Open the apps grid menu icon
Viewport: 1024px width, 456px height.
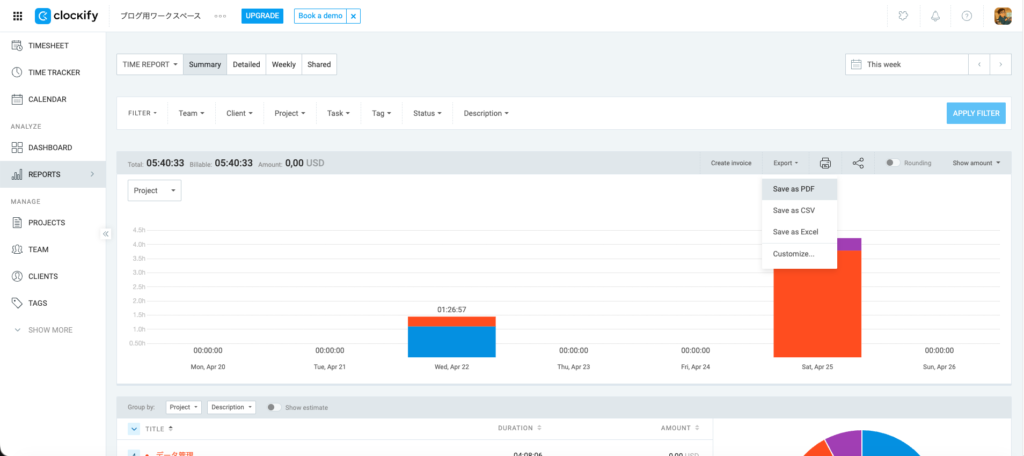17,16
